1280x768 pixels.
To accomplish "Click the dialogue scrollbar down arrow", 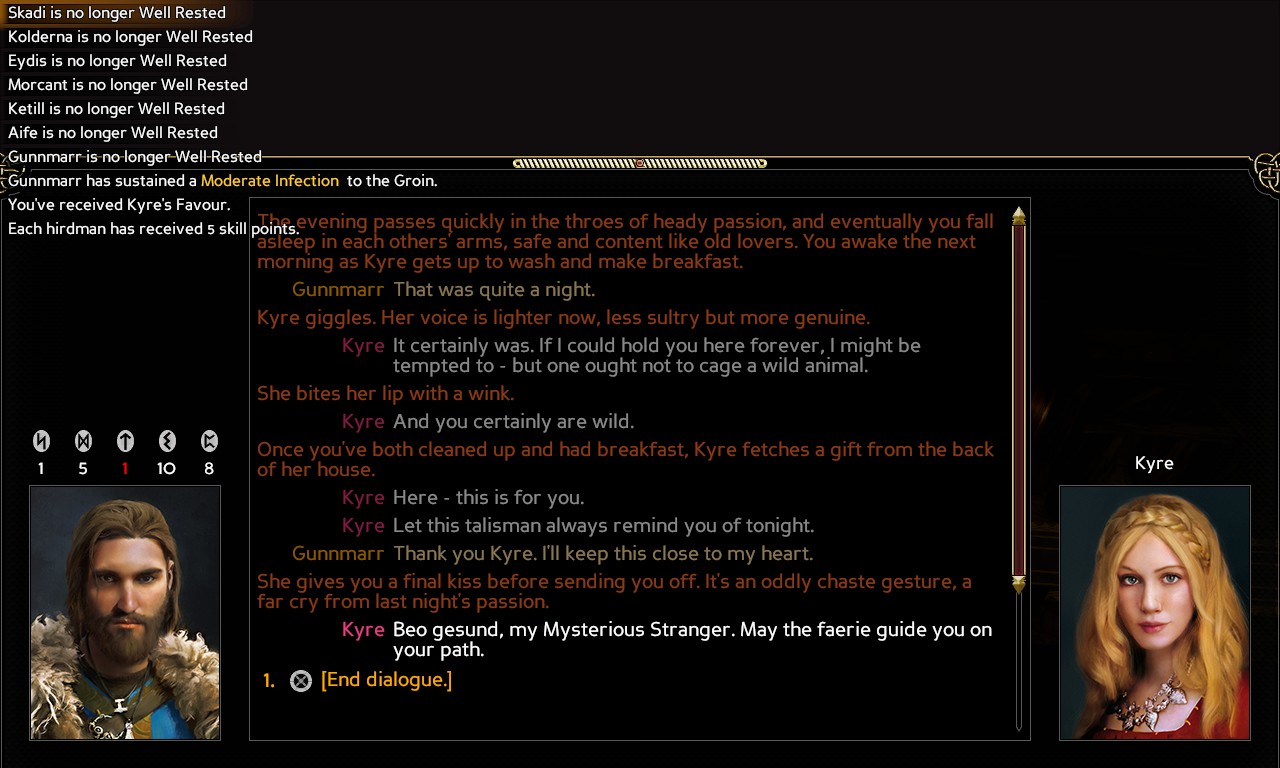I will 1019,585.
